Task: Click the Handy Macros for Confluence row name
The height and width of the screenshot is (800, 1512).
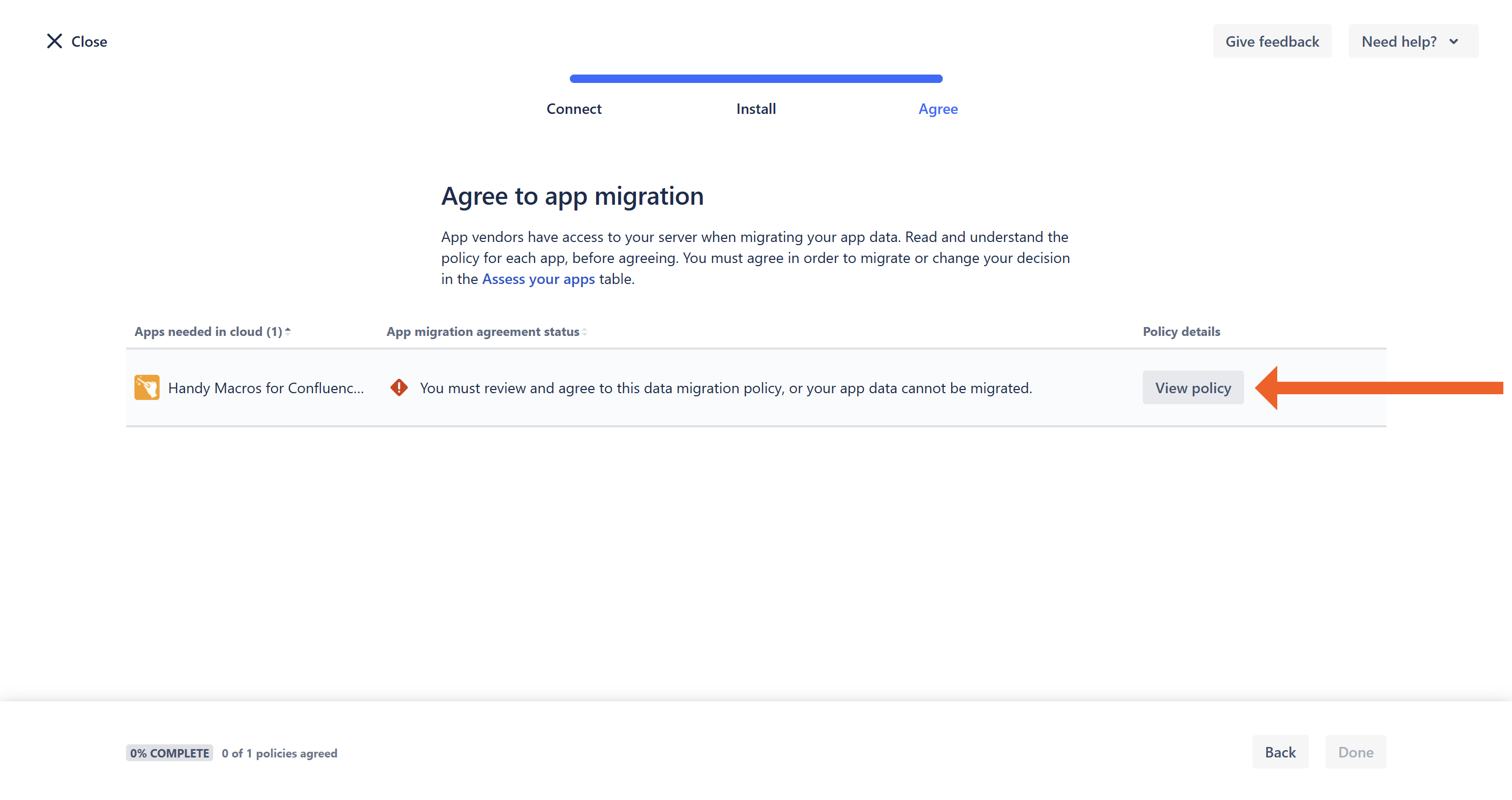Action: click(266, 388)
